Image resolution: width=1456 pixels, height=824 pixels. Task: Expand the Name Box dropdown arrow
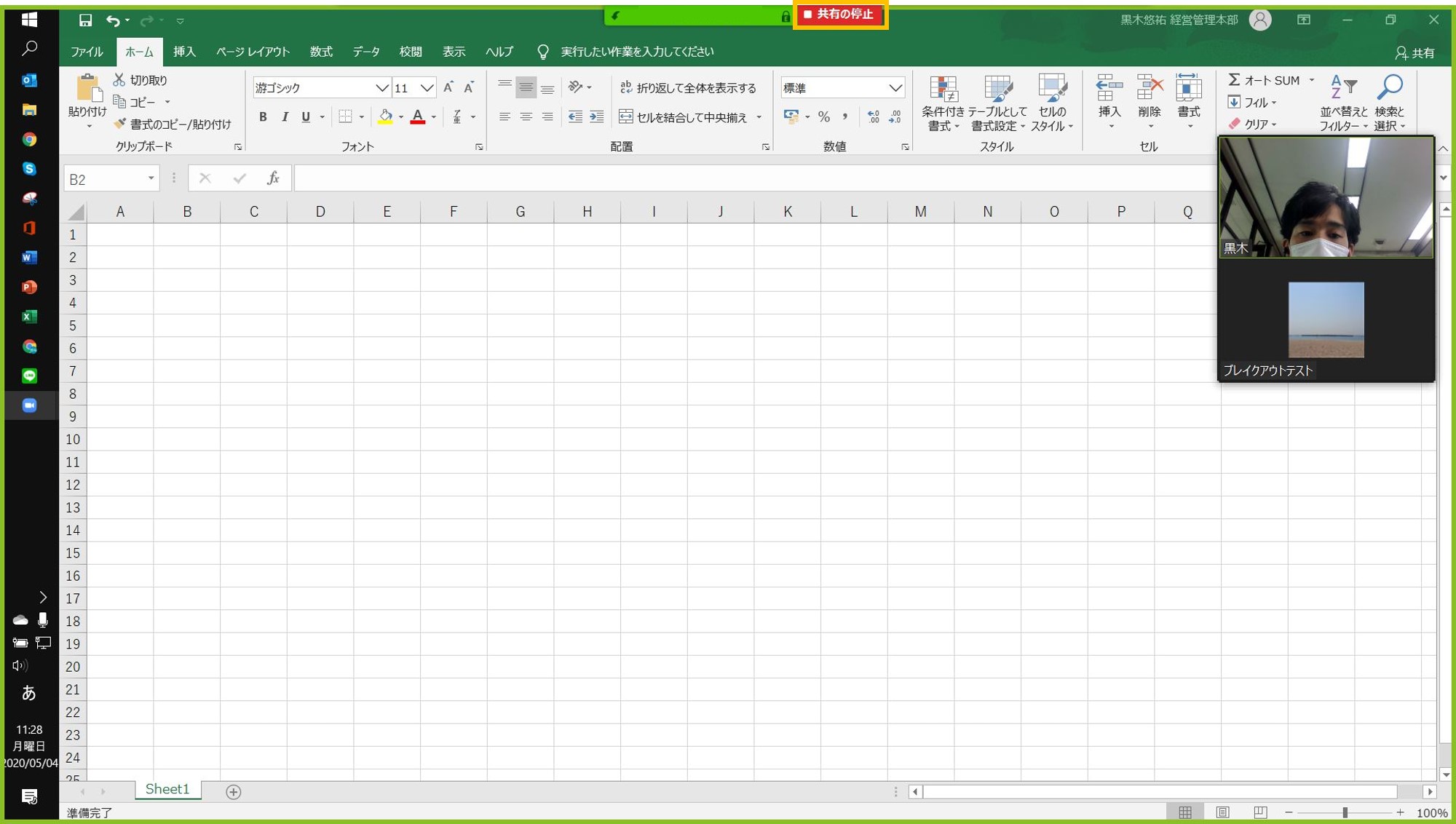tap(151, 178)
